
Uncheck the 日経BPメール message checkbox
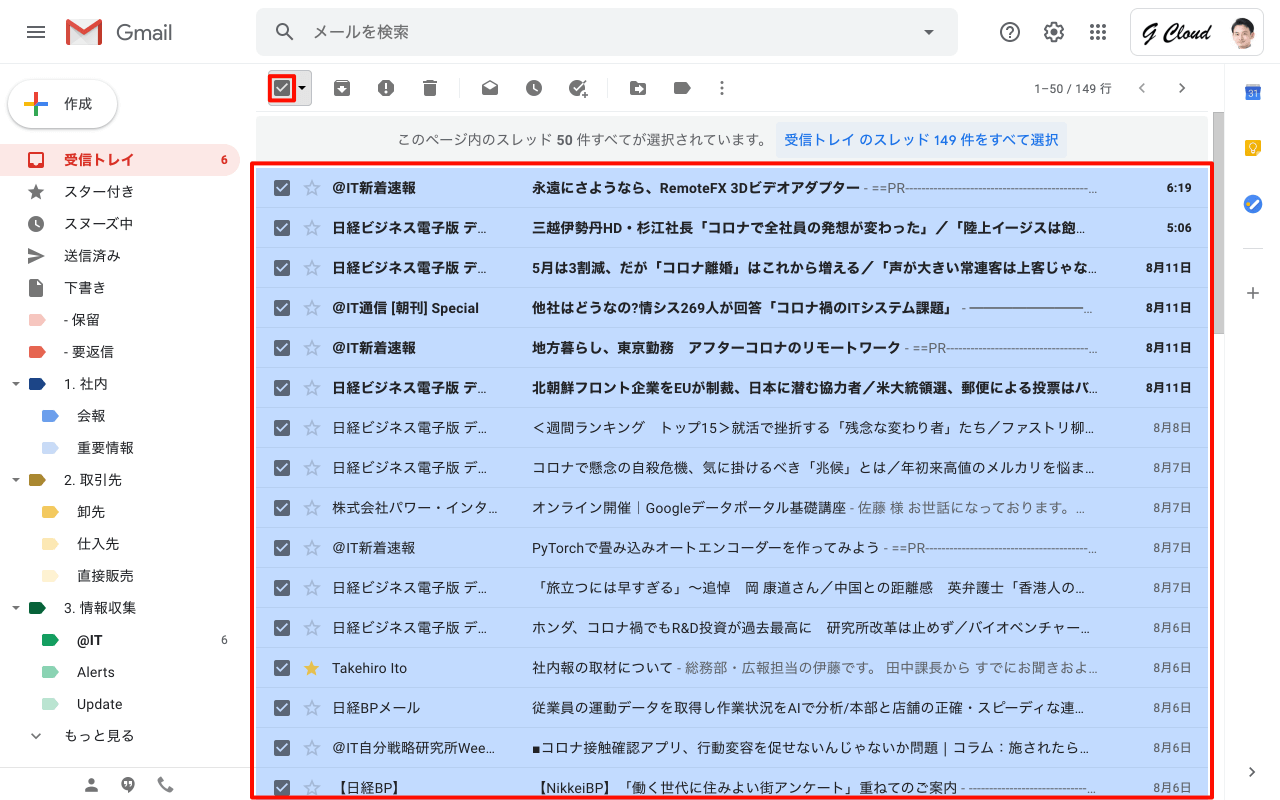point(282,708)
